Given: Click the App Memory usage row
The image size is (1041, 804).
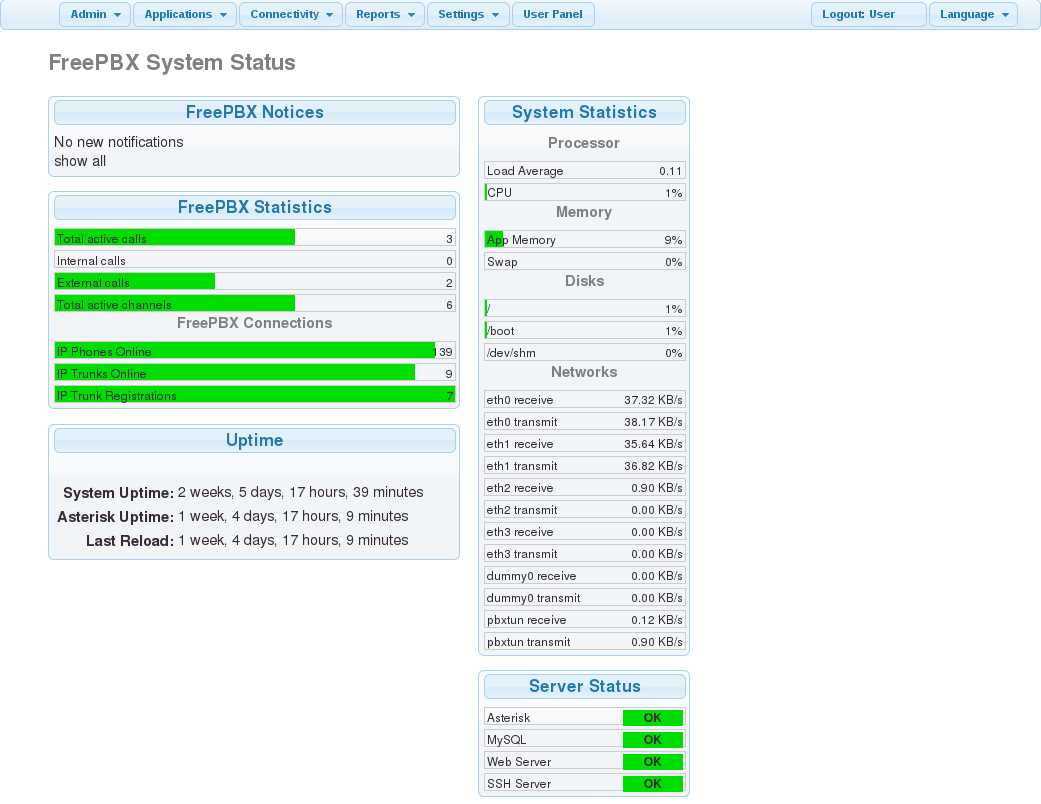Looking at the screenshot, I should click(x=584, y=240).
